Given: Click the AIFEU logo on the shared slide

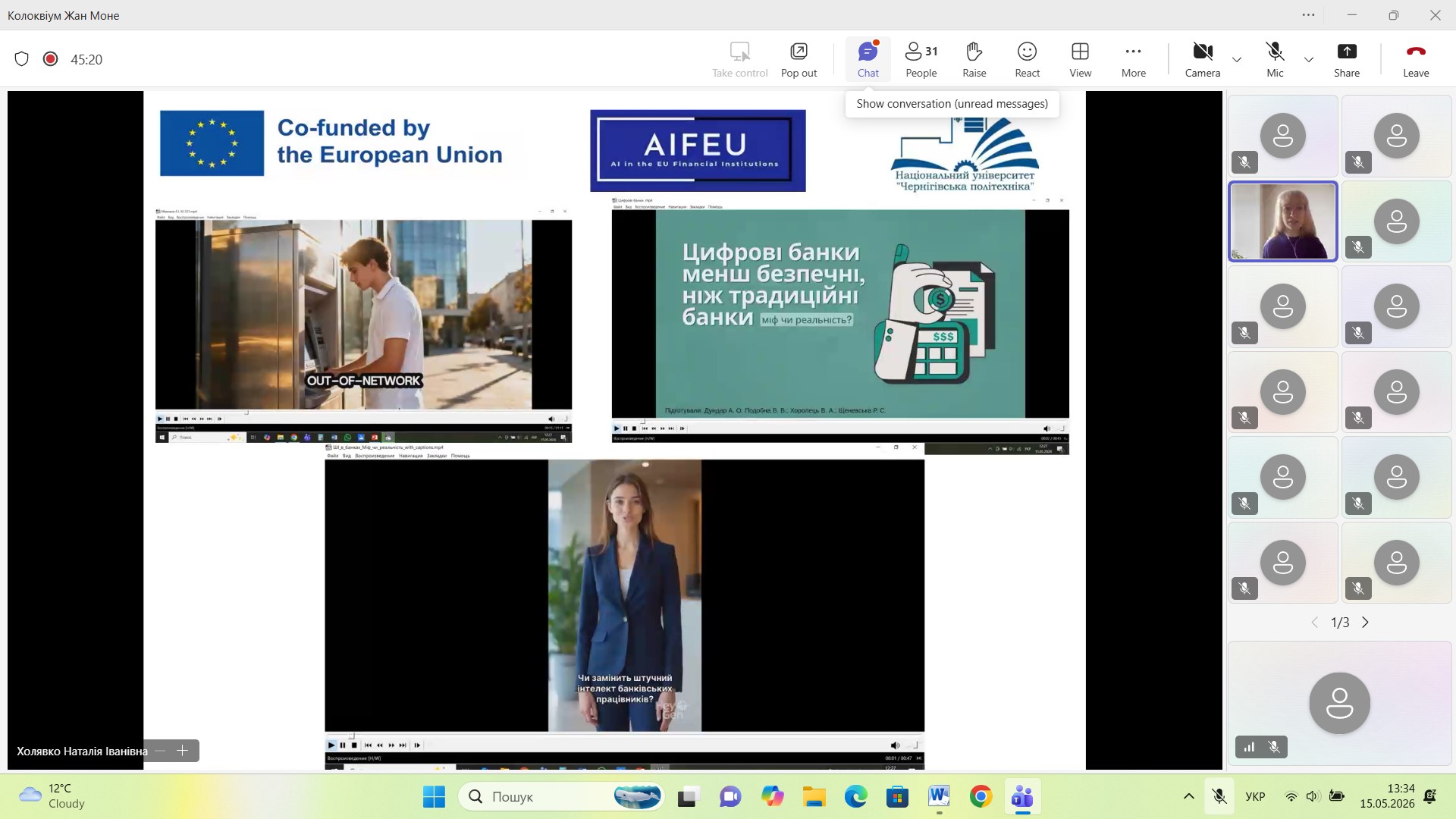Looking at the screenshot, I should click(698, 150).
